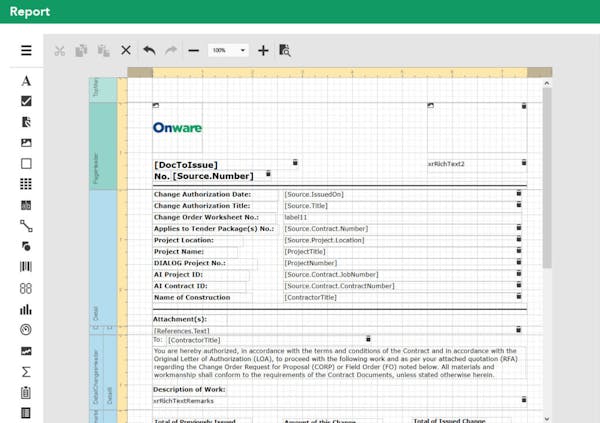The width and height of the screenshot is (600, 423).
Task: Select the Zip Code (88) control tool
Action: click(26, 288)
